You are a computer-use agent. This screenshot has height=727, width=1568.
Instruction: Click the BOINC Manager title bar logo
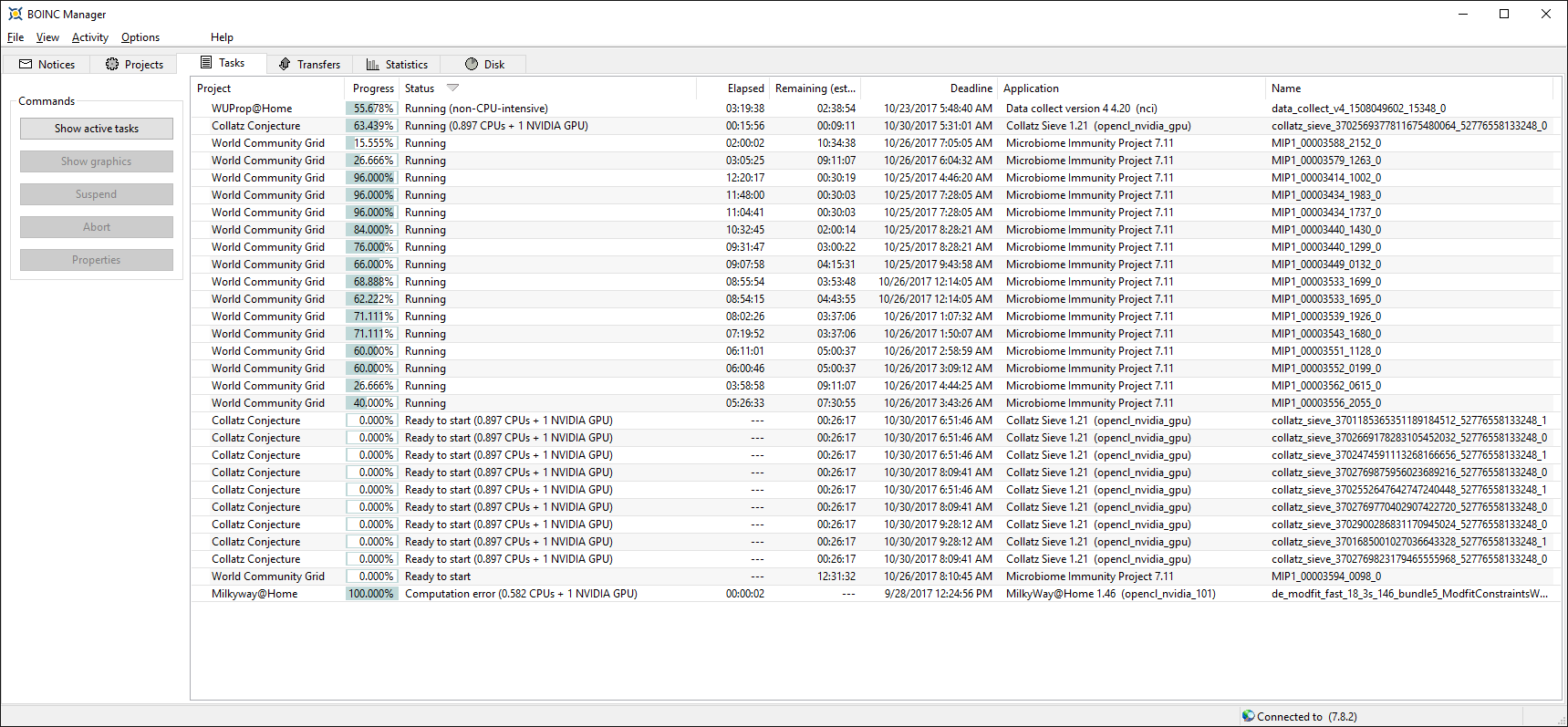click(x=15, y=14)
